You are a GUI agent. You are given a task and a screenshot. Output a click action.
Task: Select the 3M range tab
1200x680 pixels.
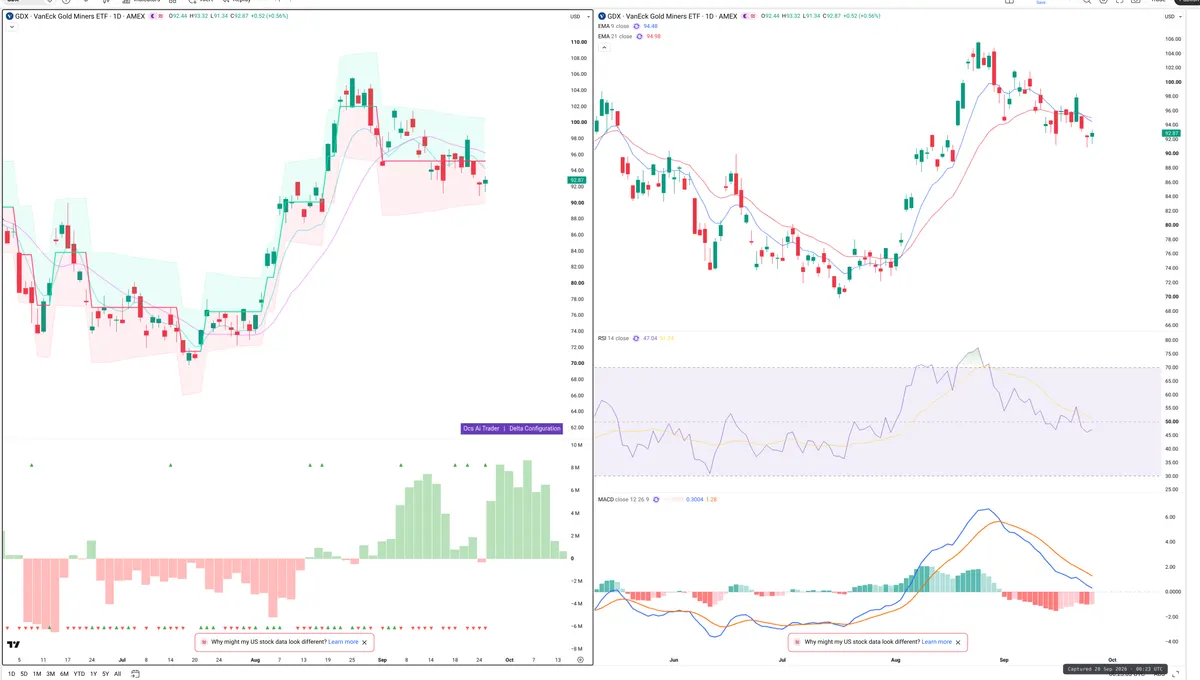51,674
